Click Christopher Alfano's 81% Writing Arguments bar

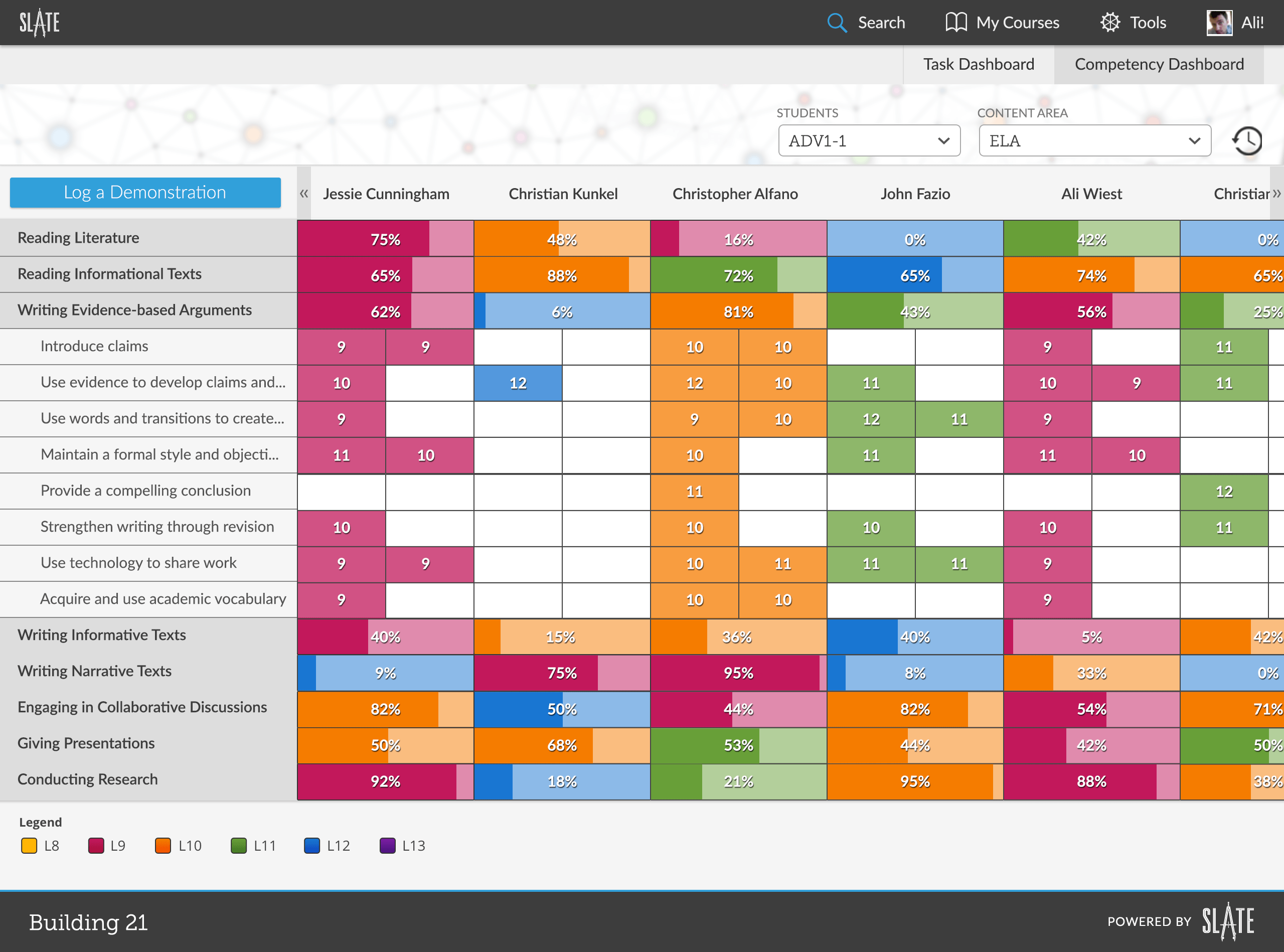coord(739,311)
